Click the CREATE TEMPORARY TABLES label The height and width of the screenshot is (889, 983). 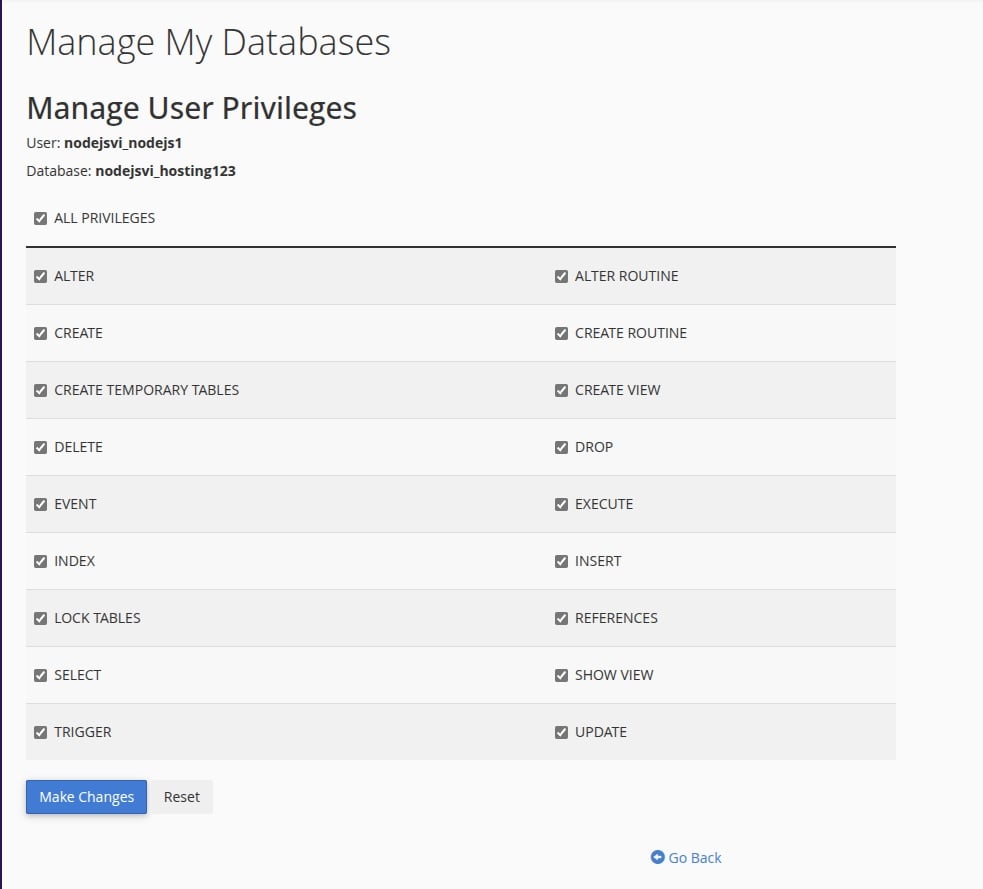pyautogui.click(x=147, y=390)
